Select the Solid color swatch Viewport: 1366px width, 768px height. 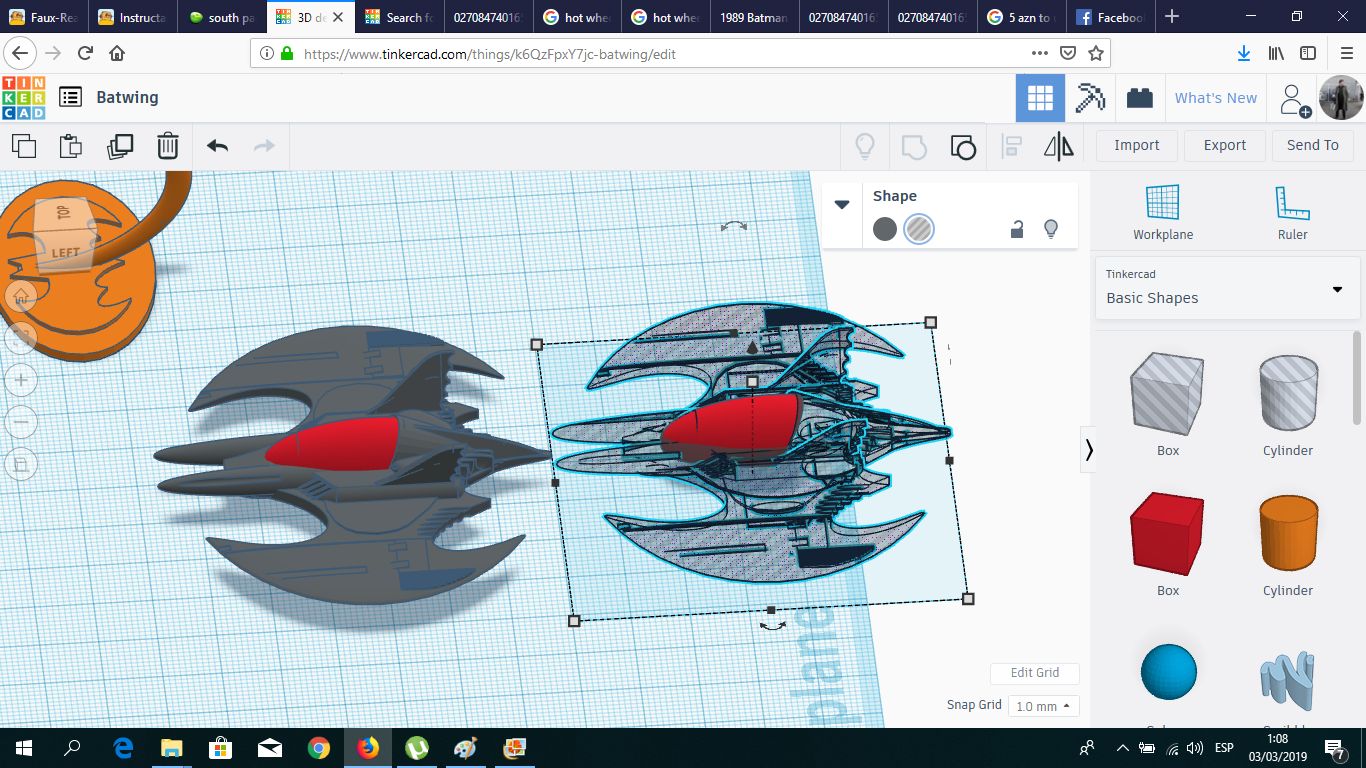click(885, 229)
